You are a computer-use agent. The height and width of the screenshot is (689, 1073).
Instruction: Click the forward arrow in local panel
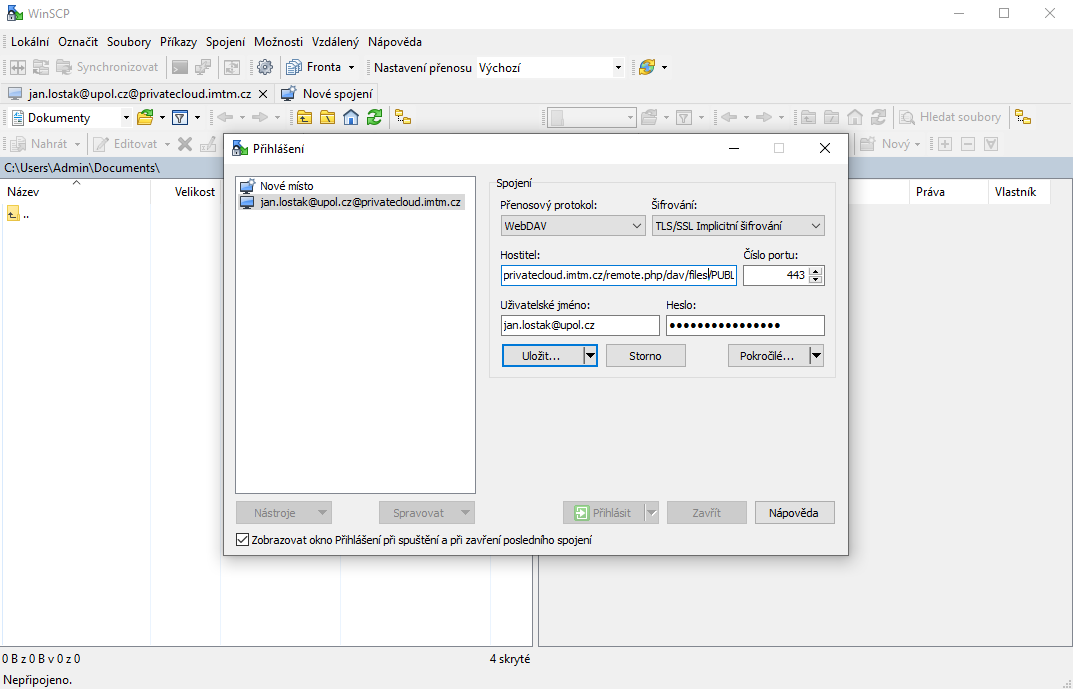pyautogui.click(x=260, y=118)
